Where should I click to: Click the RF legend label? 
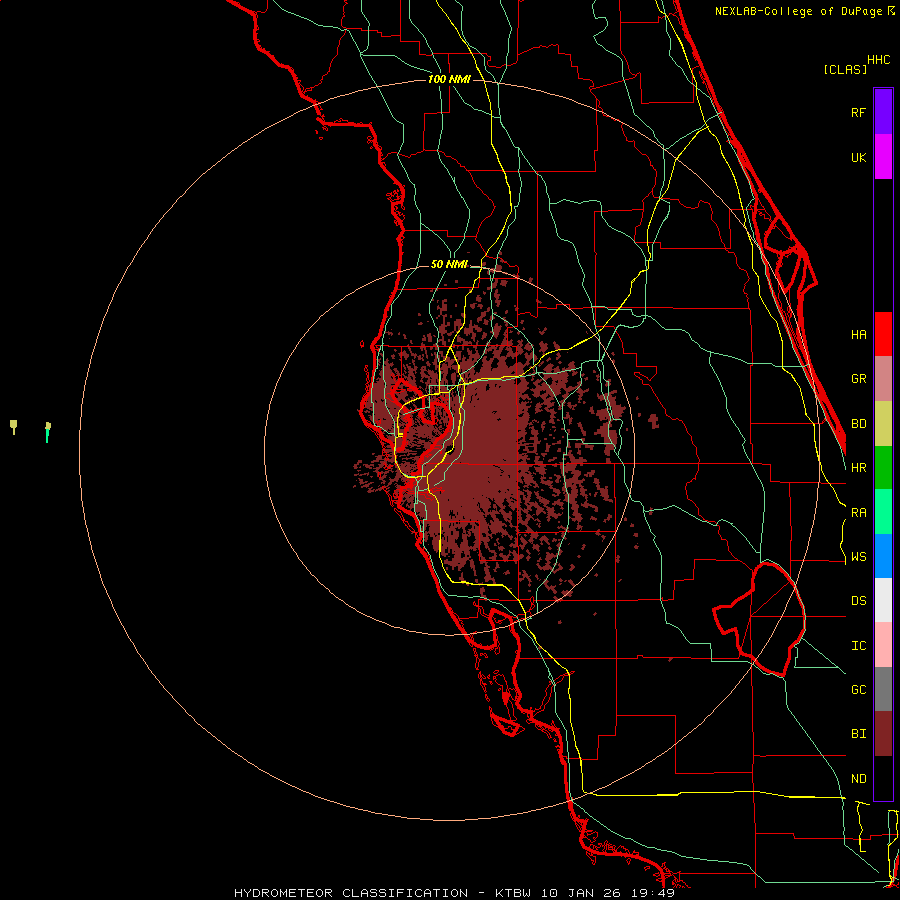(858, 112)
